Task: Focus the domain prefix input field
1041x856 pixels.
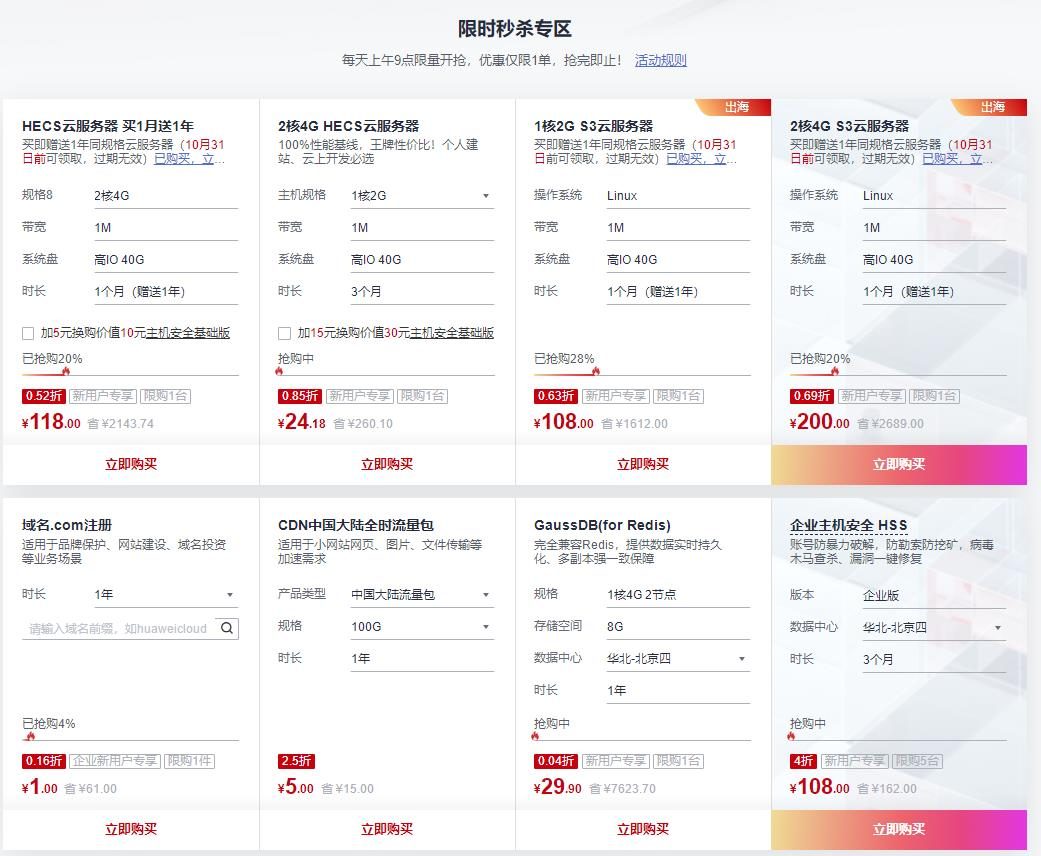Action: tap(119, 628)
